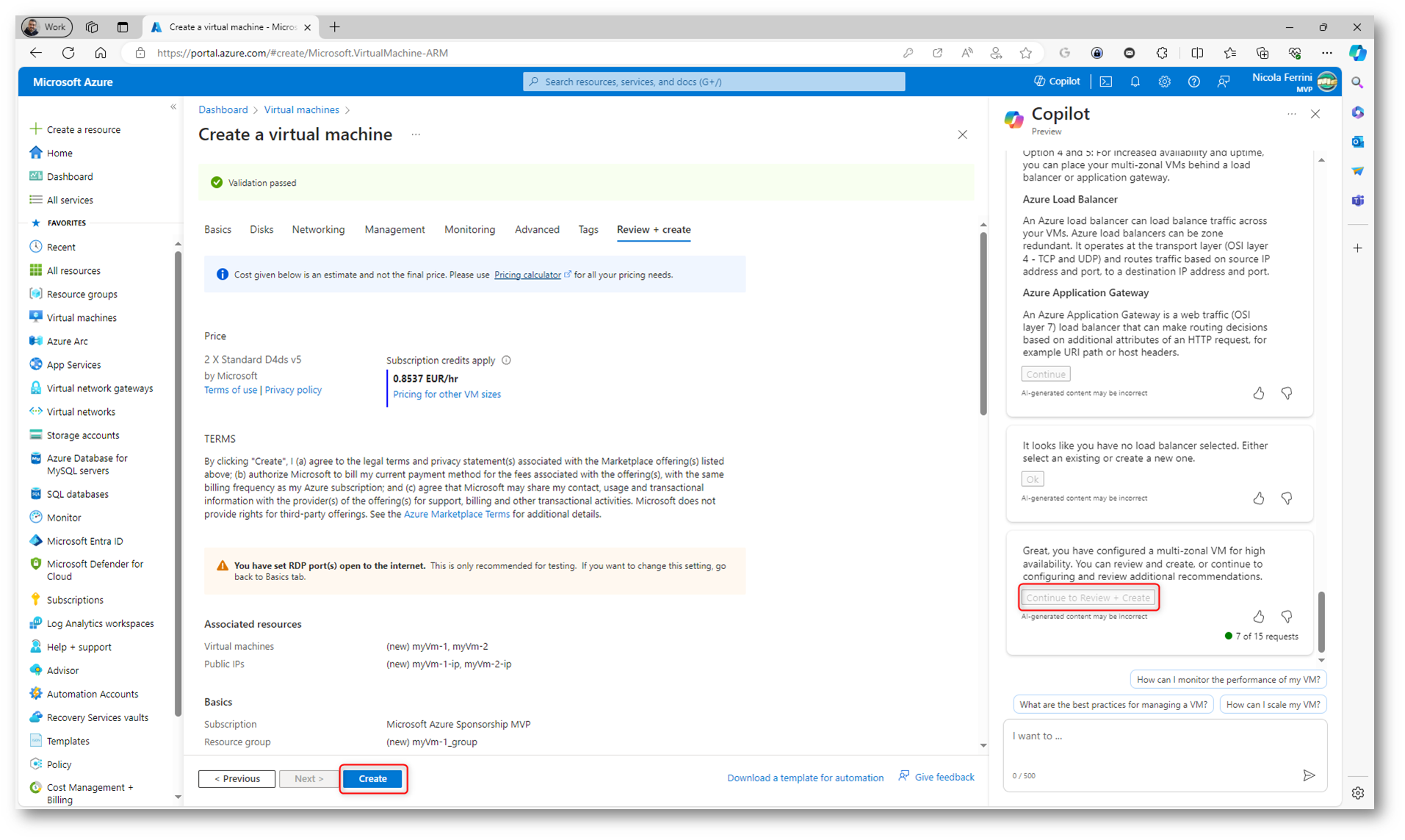1405x840 pixels.
Task: Open Copilot from the Azure header
Action: pyautogui.click(x=1057, y=82)
